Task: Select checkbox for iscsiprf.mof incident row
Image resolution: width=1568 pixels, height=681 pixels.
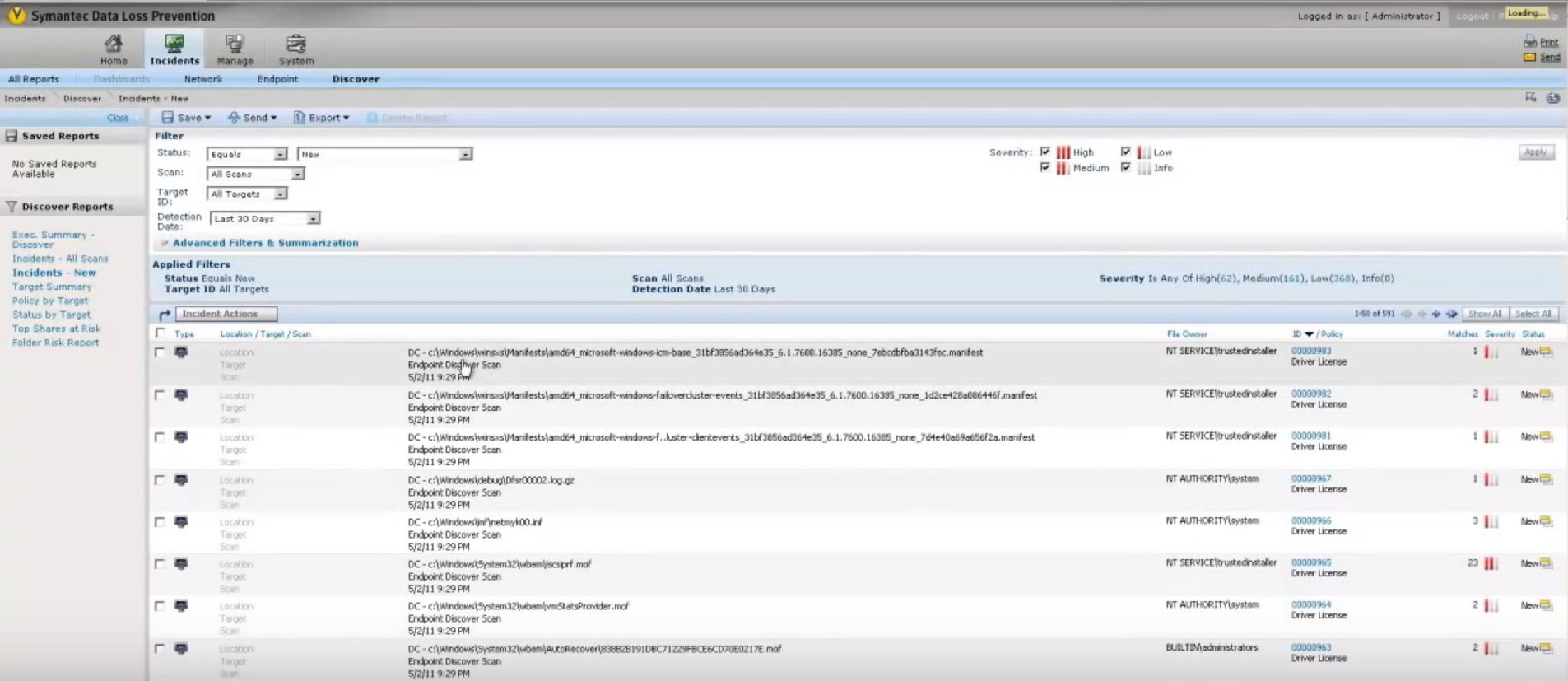Action: 160,564
